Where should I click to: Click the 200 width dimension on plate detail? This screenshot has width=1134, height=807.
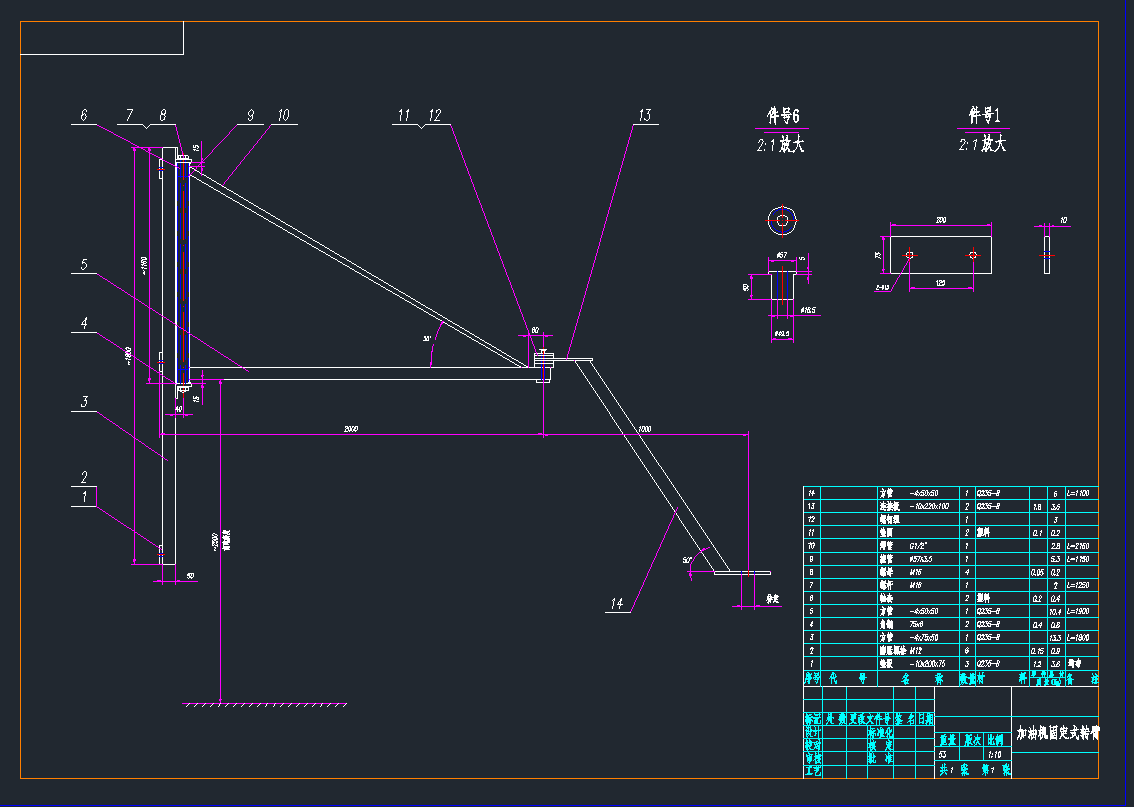[941, 219]
